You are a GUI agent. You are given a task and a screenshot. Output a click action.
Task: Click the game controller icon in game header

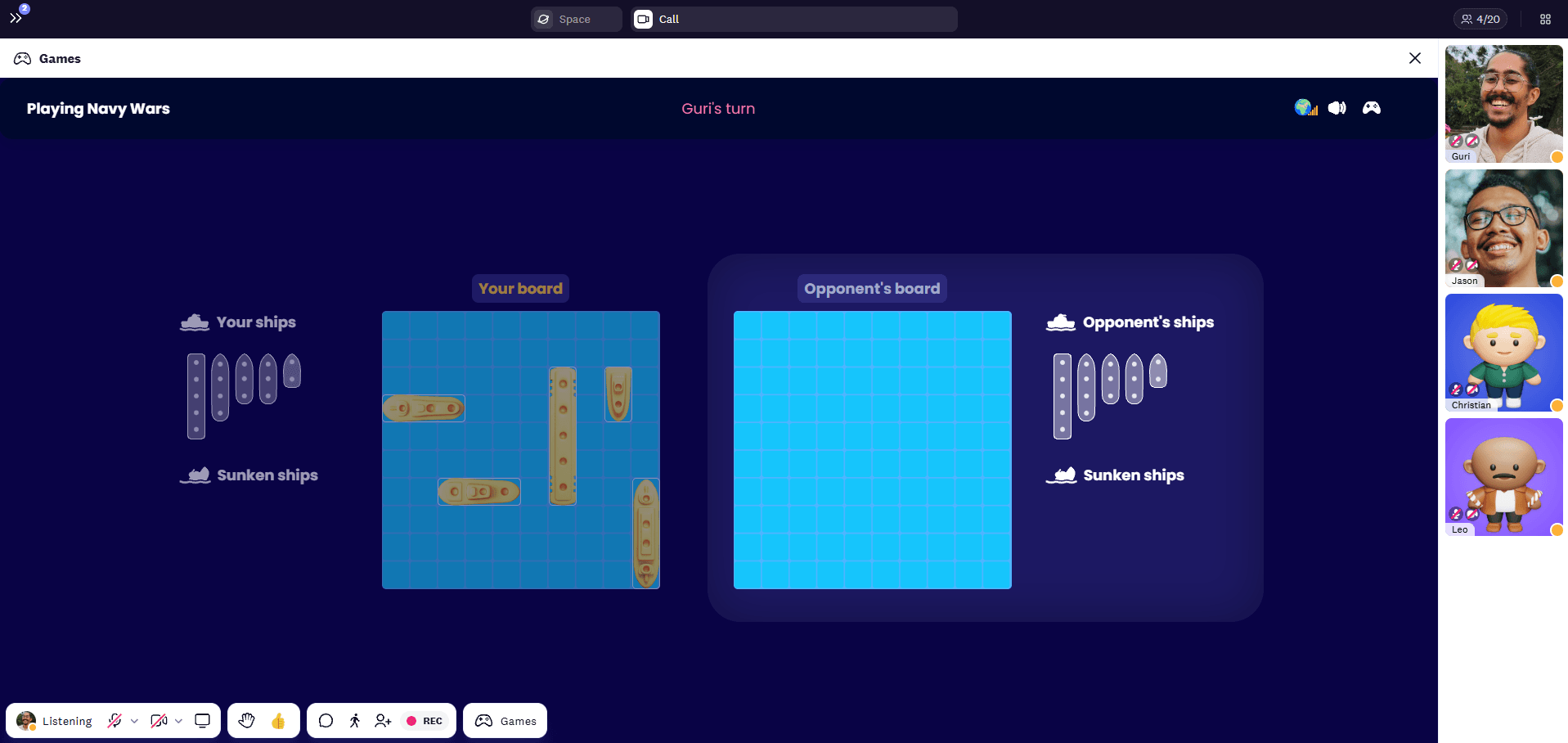(x=1372, y=108)
